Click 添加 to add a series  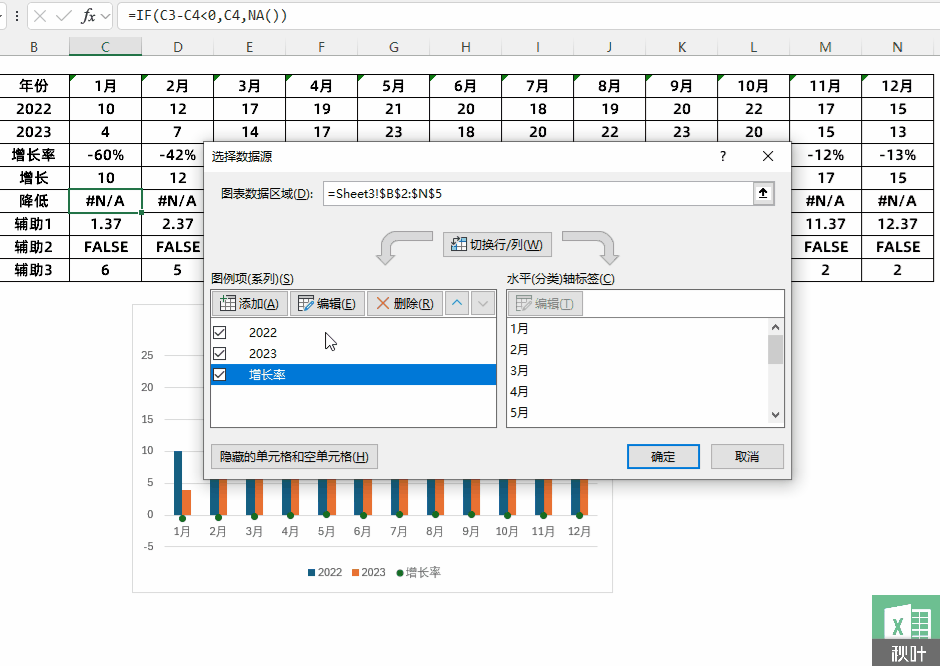(250, 303)
